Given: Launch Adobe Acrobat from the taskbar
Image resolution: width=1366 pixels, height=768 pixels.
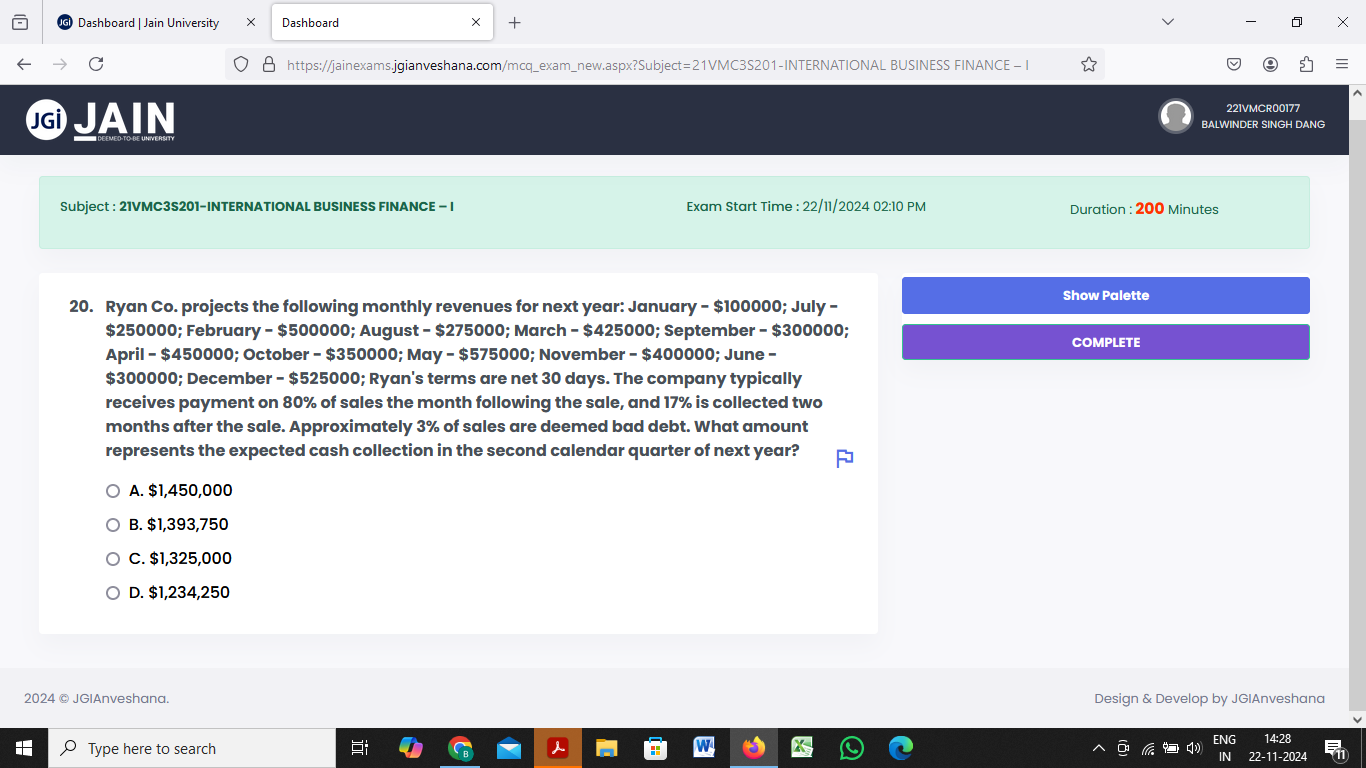Looking at the screenshot, I should [x=557, y=747].
